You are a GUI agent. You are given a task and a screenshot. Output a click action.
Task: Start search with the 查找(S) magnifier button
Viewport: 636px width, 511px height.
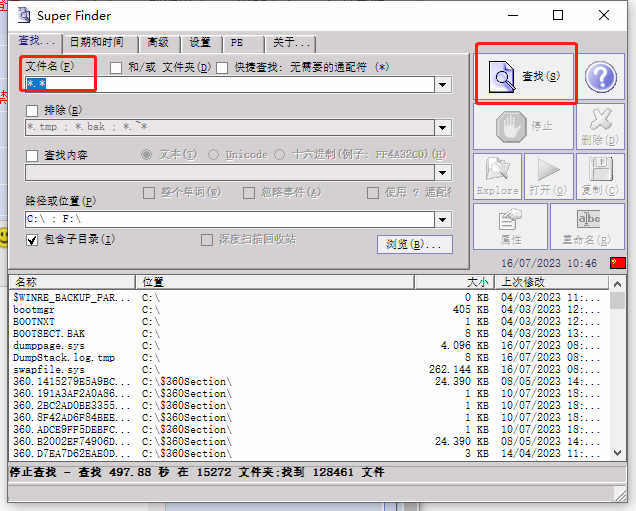tap(525, 76)
